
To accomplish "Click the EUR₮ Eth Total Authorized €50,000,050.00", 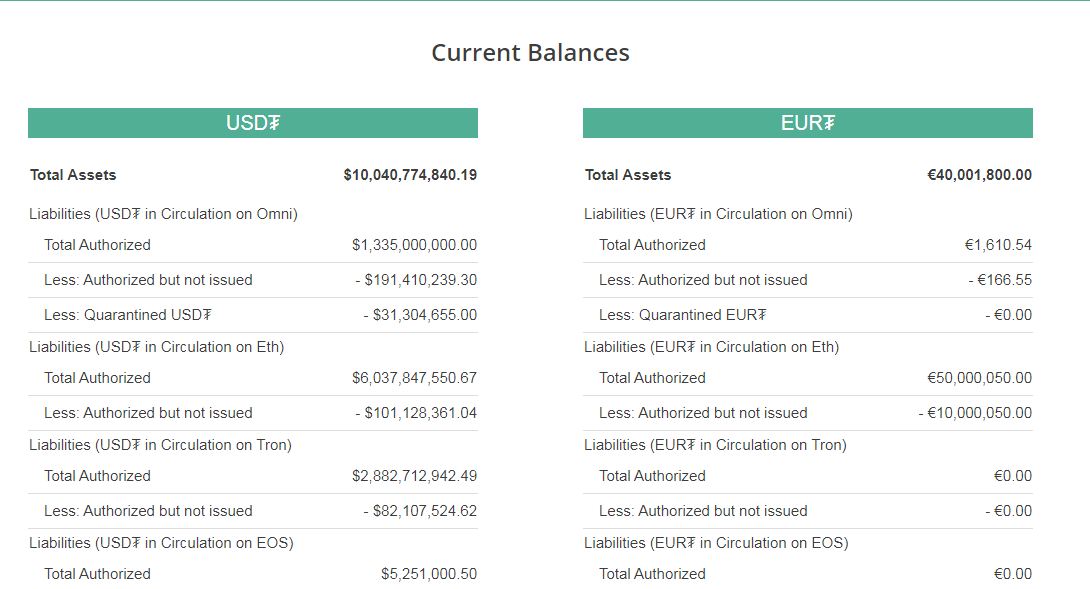I will click(x=979, y=378).
